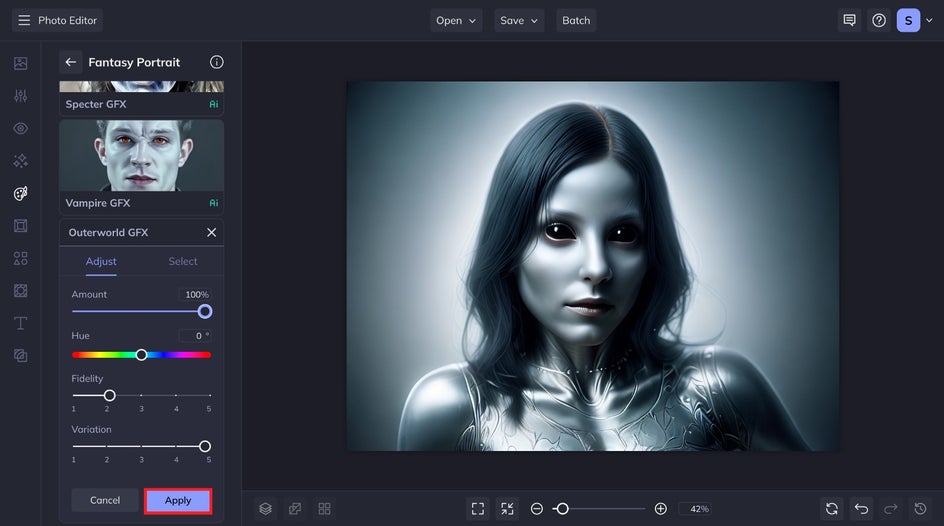Click the Batch button
The width and height of the screenshot is (944, 526).
coord(576,20)
